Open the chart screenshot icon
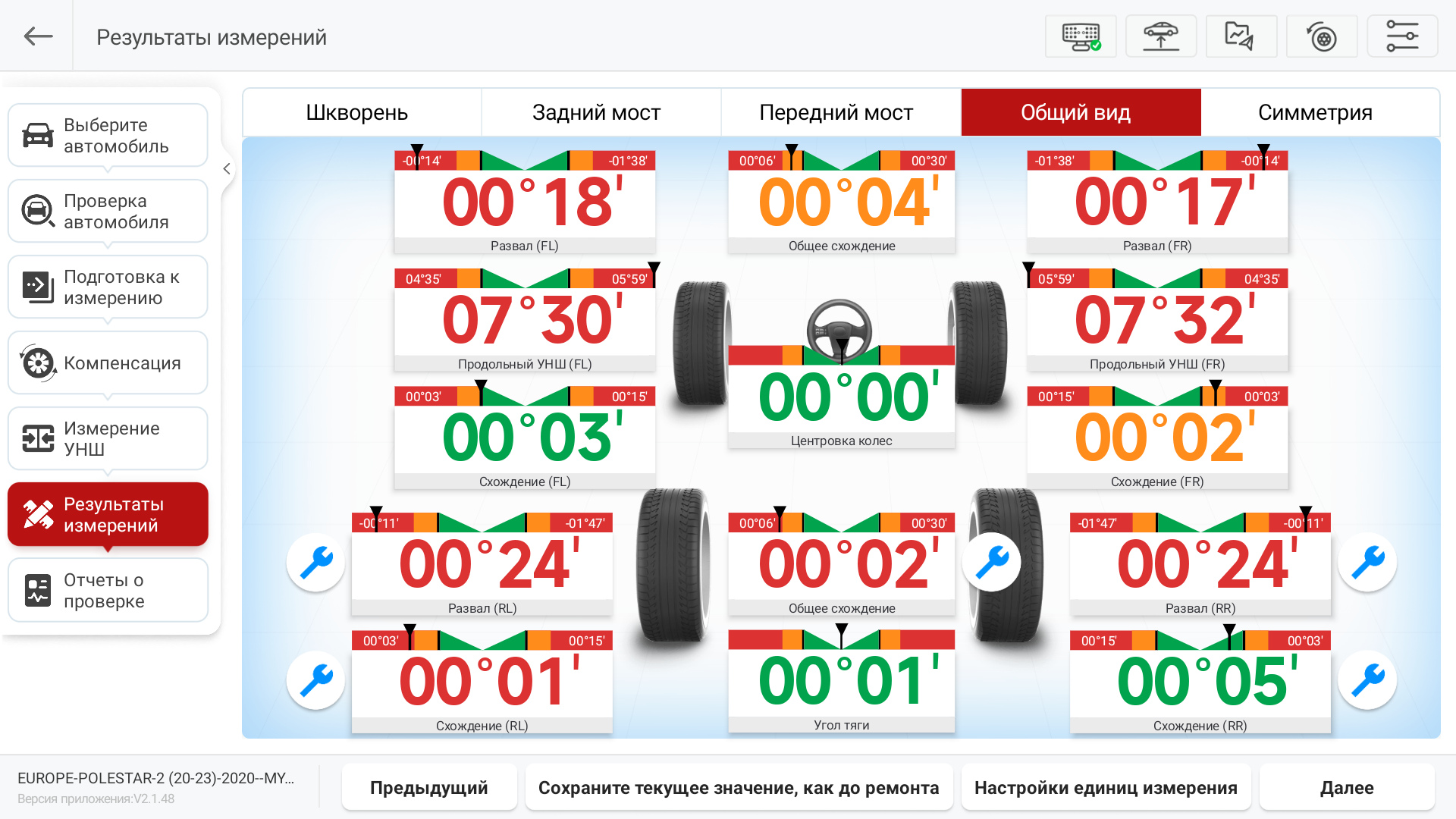The height and width of the screenshot is (819, 1456). (x=1241, y=36)
